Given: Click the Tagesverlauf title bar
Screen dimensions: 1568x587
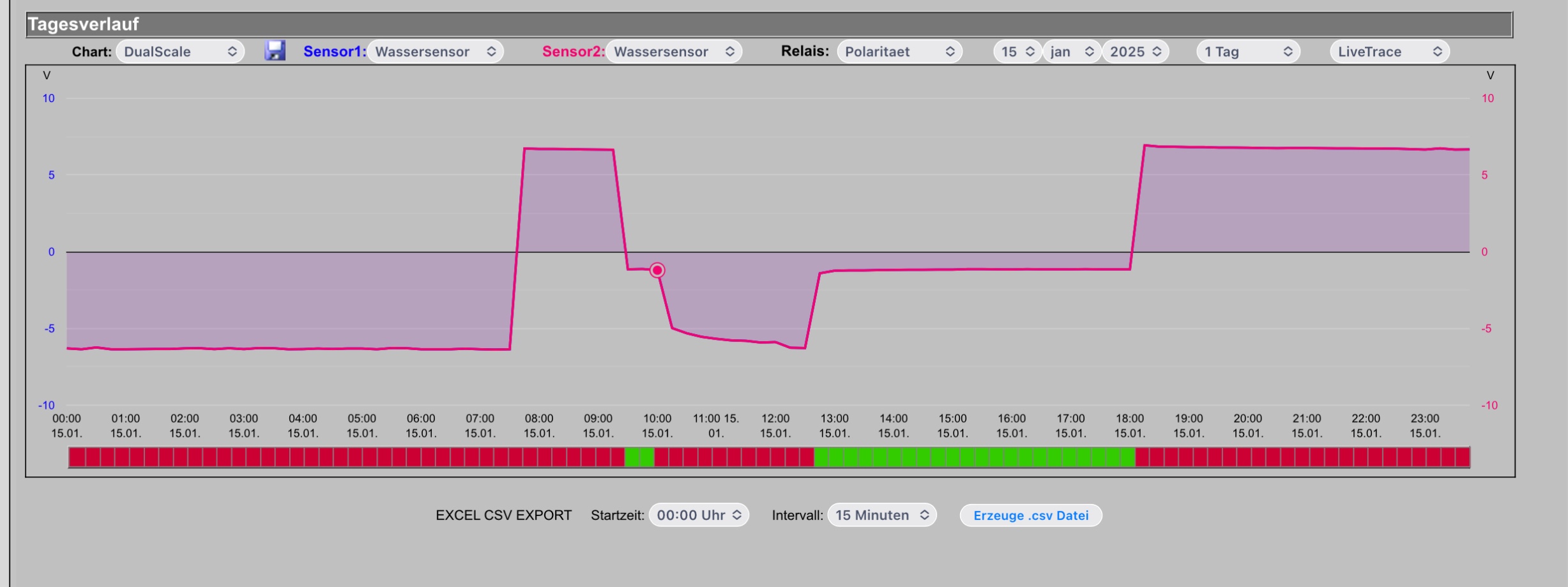Looking at the screenshot, I should pyautogui.click(x=769, y=24).
